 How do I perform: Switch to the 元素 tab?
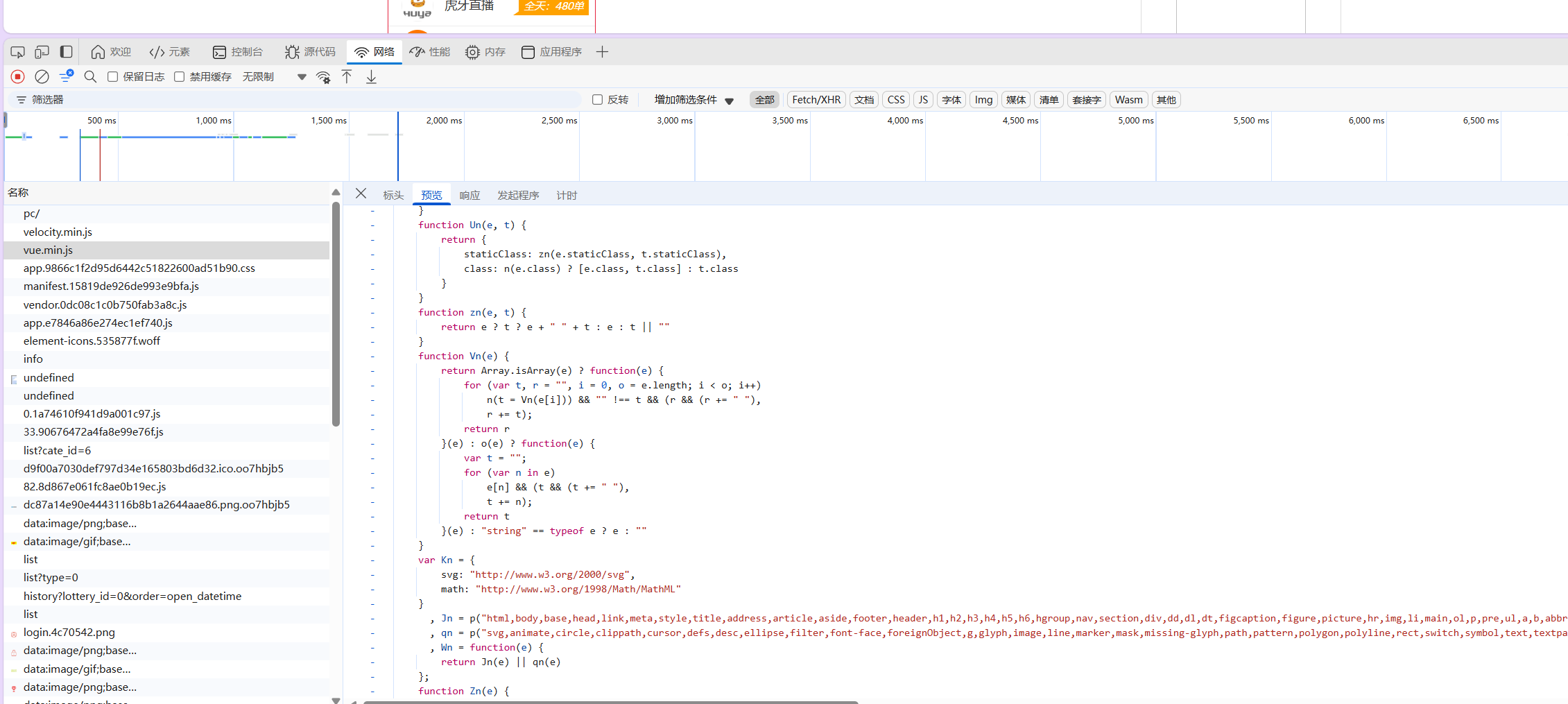tap(170, 52)
